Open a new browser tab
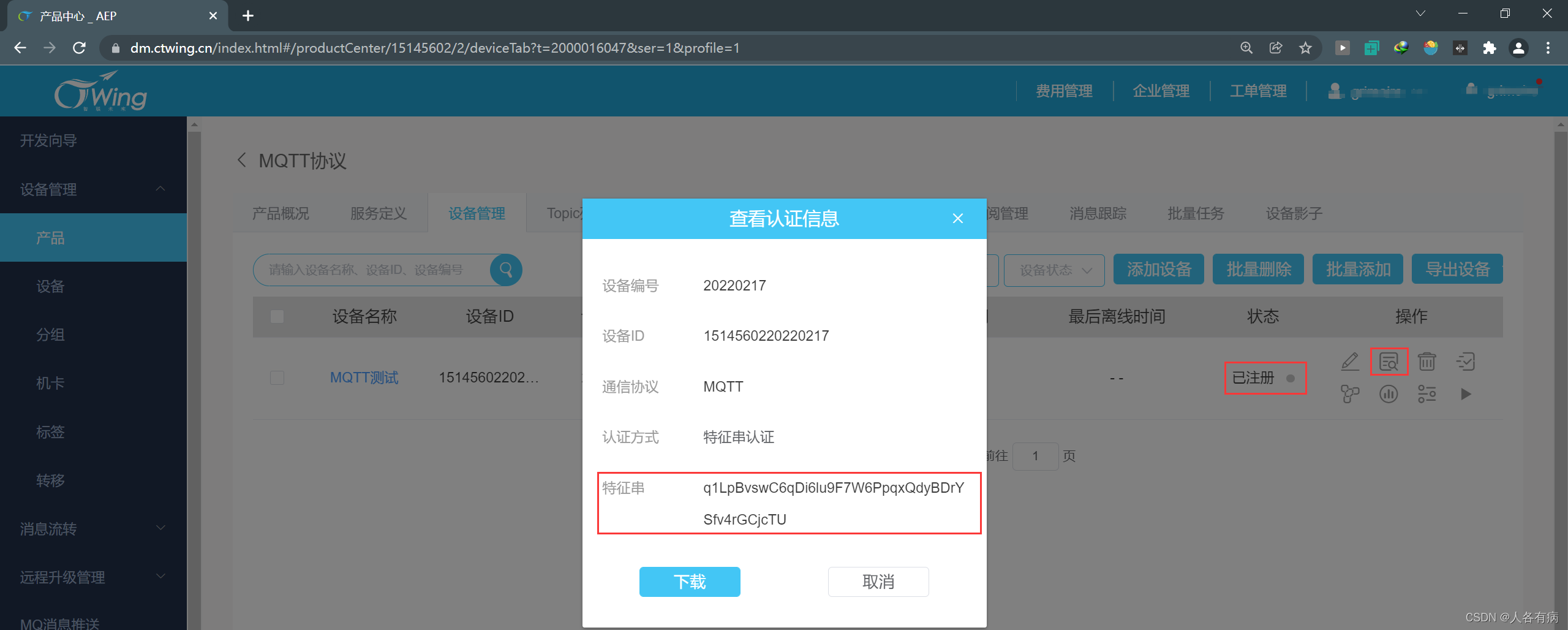The height and width of the screenshot is (630, 1568). coord(248,16)
